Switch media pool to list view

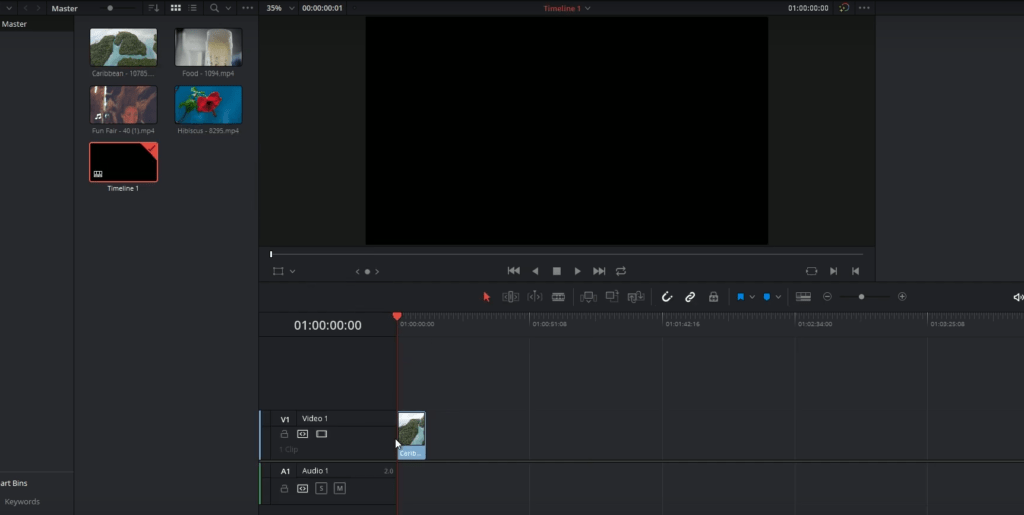(193, 8)
